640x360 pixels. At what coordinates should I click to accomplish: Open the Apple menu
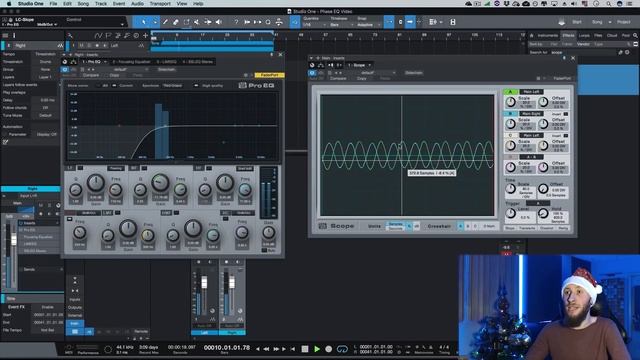[x=9, y=4]
